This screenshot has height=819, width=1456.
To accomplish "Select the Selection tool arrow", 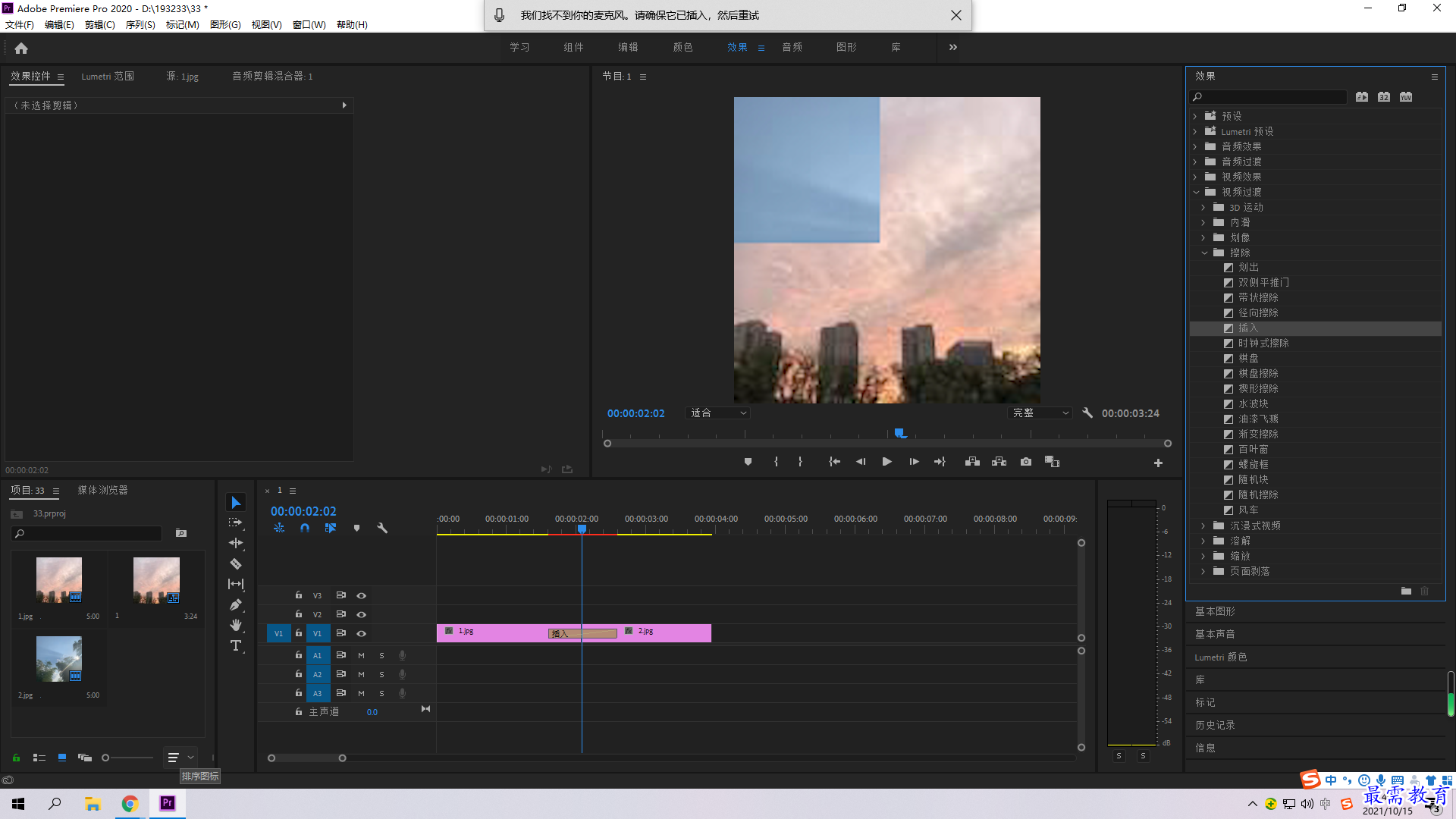I will (236, 503).
